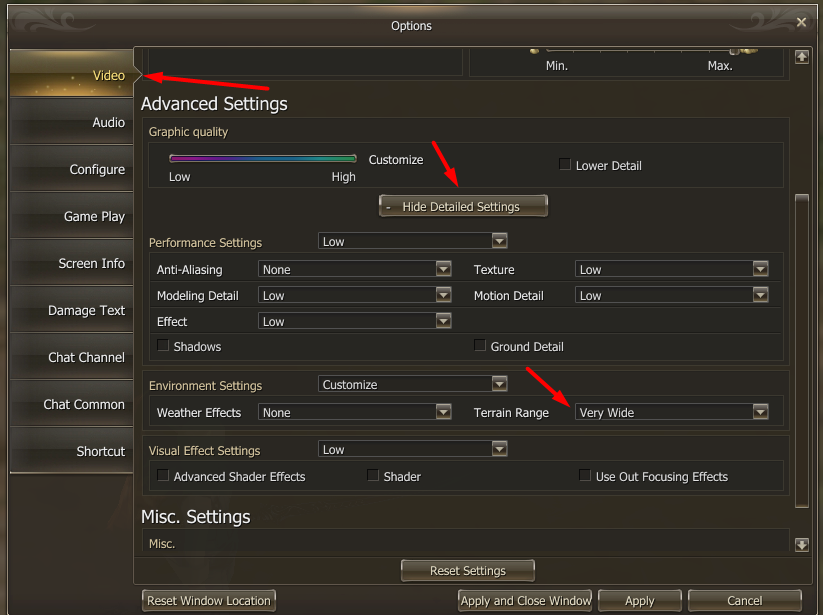
Task: Open the Motion Detail dropdown
Action: [671, 295]
